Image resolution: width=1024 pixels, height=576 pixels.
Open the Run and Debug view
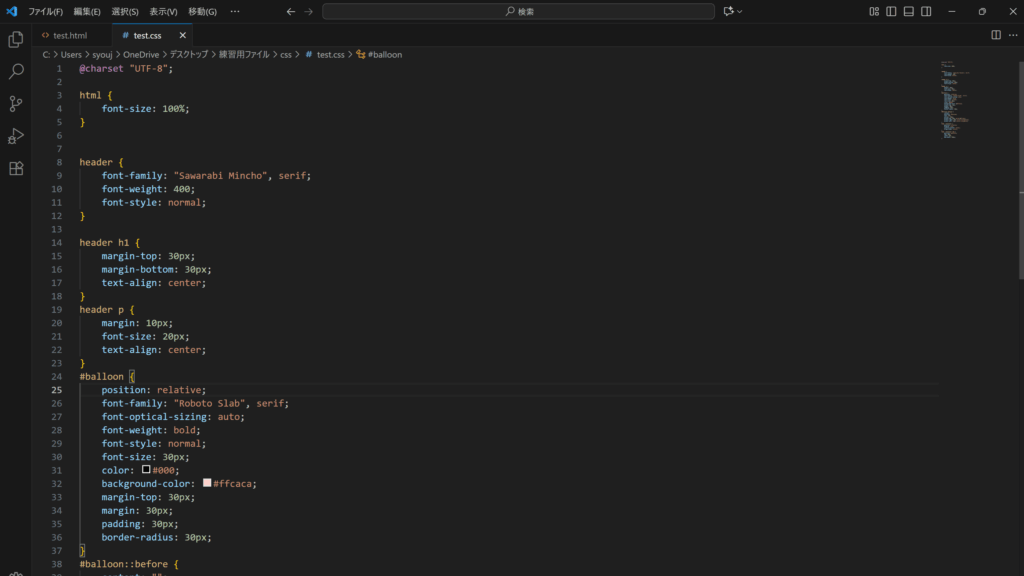(16, 136)
